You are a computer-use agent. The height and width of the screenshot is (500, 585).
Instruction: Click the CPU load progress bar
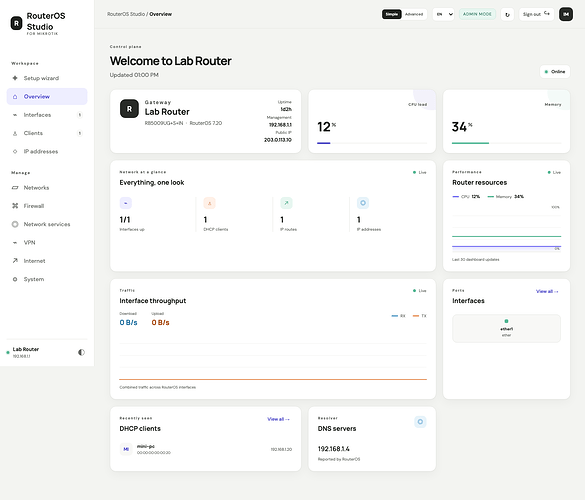(x=372, y=143)
